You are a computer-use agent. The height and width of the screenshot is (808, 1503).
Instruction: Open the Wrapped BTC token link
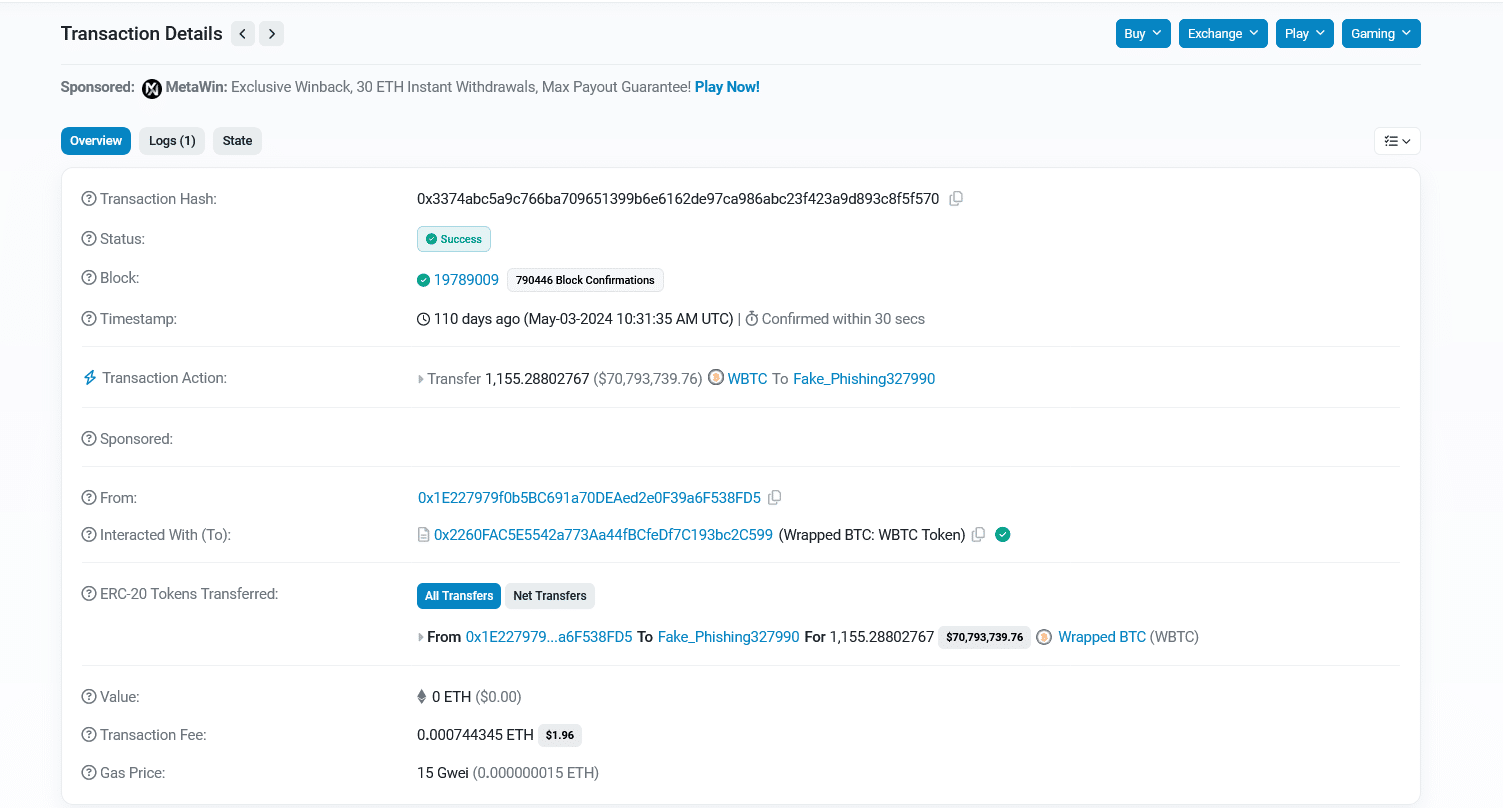pos(1102,637)
